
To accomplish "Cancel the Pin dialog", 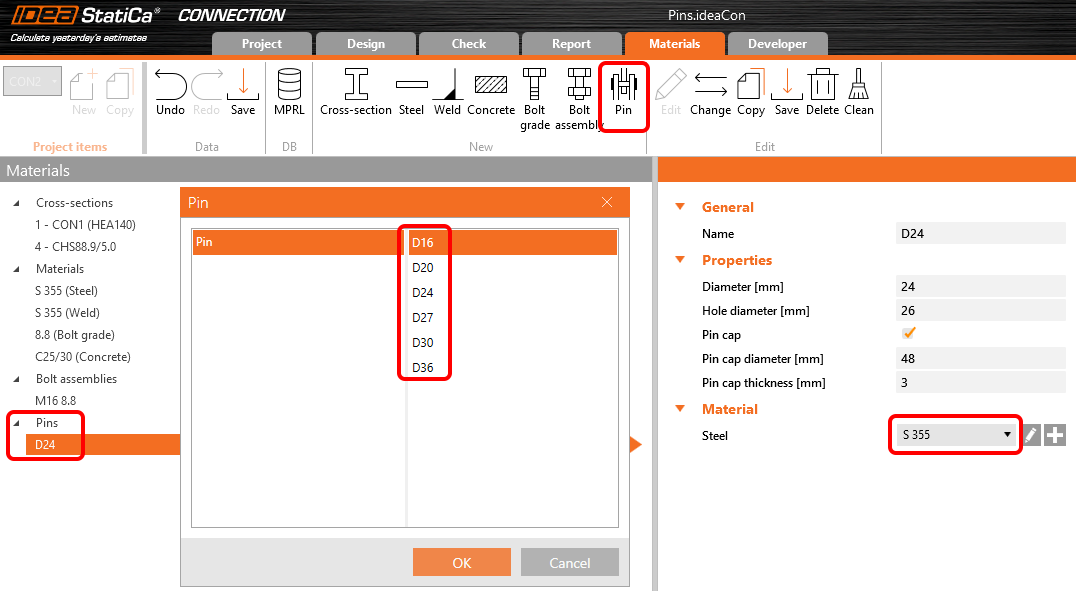I will pos(569,562).
